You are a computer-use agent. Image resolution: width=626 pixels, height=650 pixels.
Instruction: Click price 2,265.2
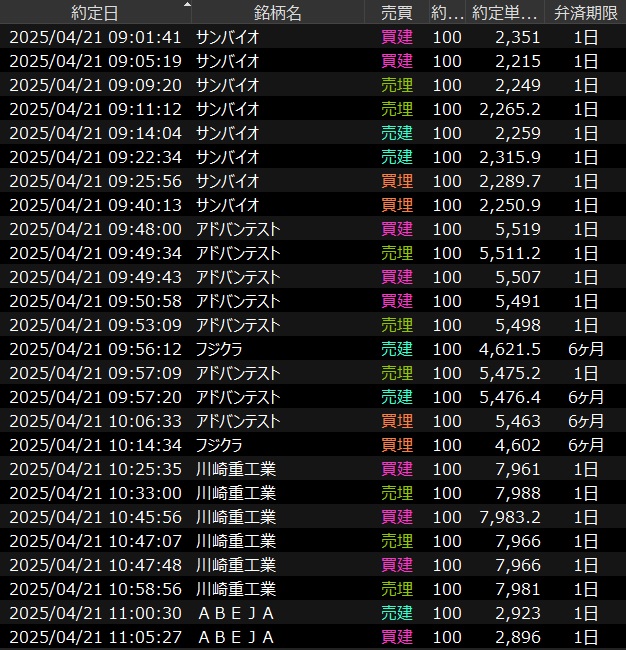coord(510,109)
